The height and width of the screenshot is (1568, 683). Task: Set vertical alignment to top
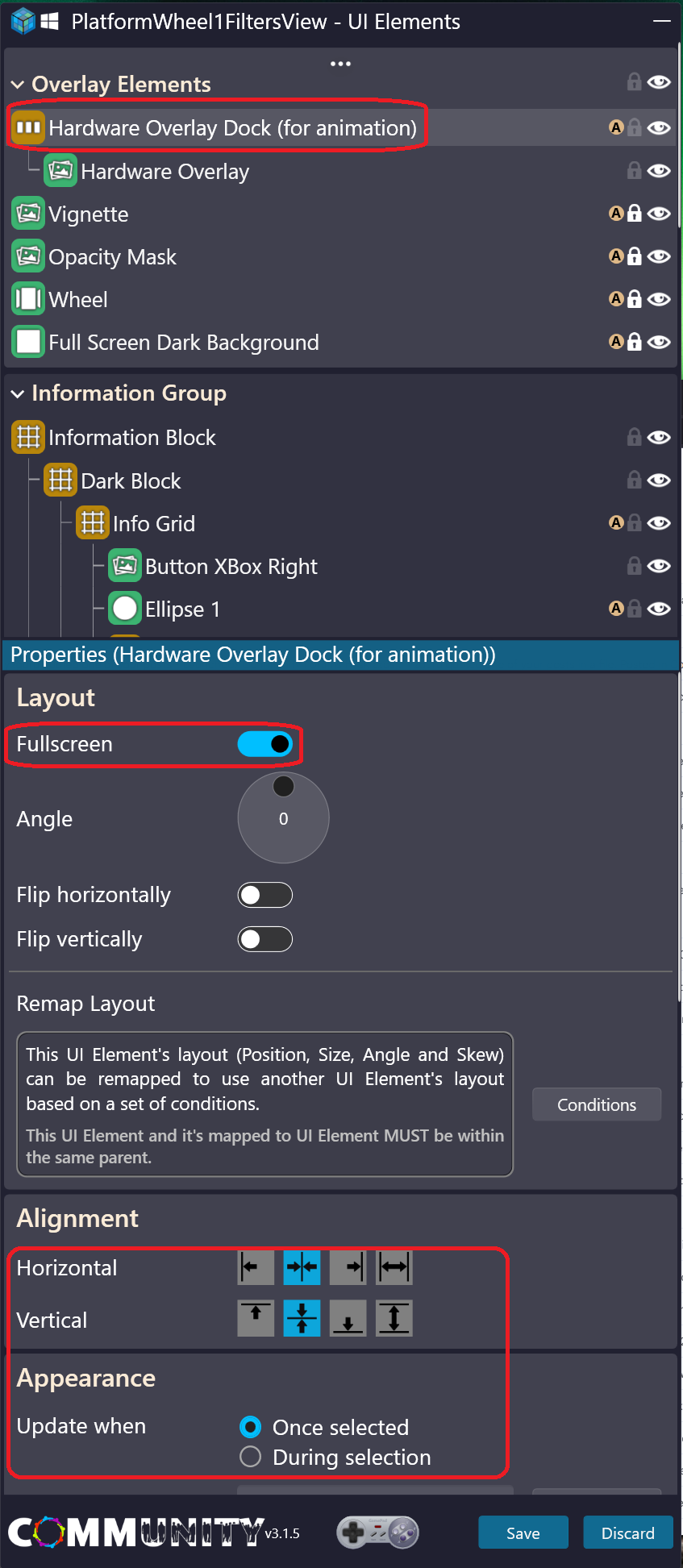click(256, 1318)
